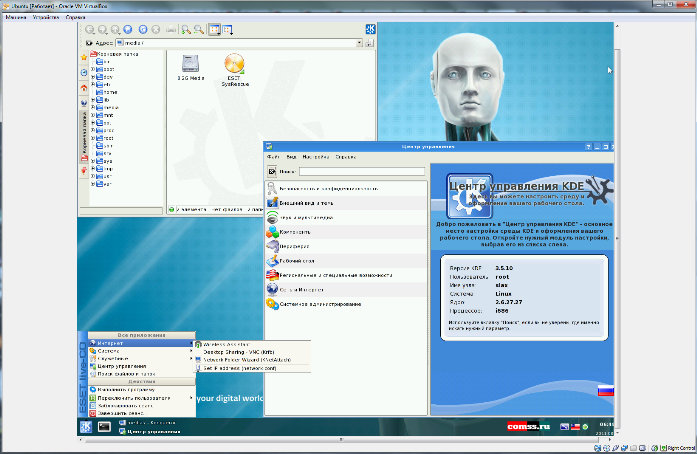Open the address bar history dropdown

coord(359,43)
